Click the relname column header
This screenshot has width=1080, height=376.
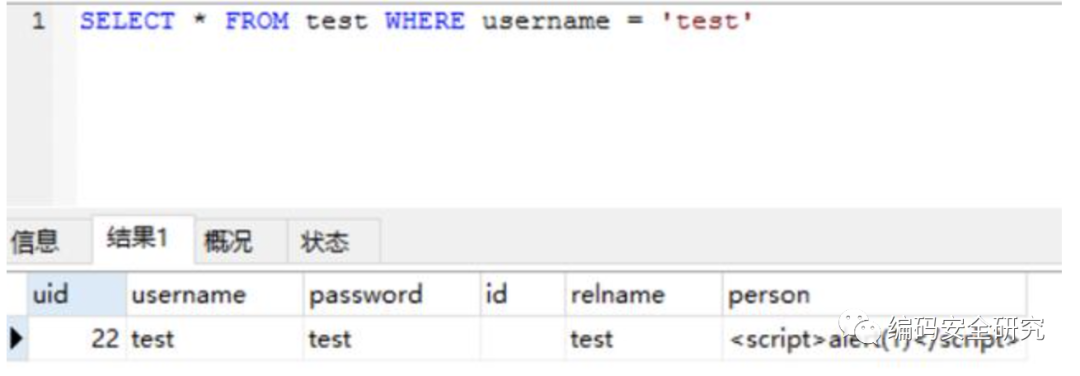click(643, 295)
